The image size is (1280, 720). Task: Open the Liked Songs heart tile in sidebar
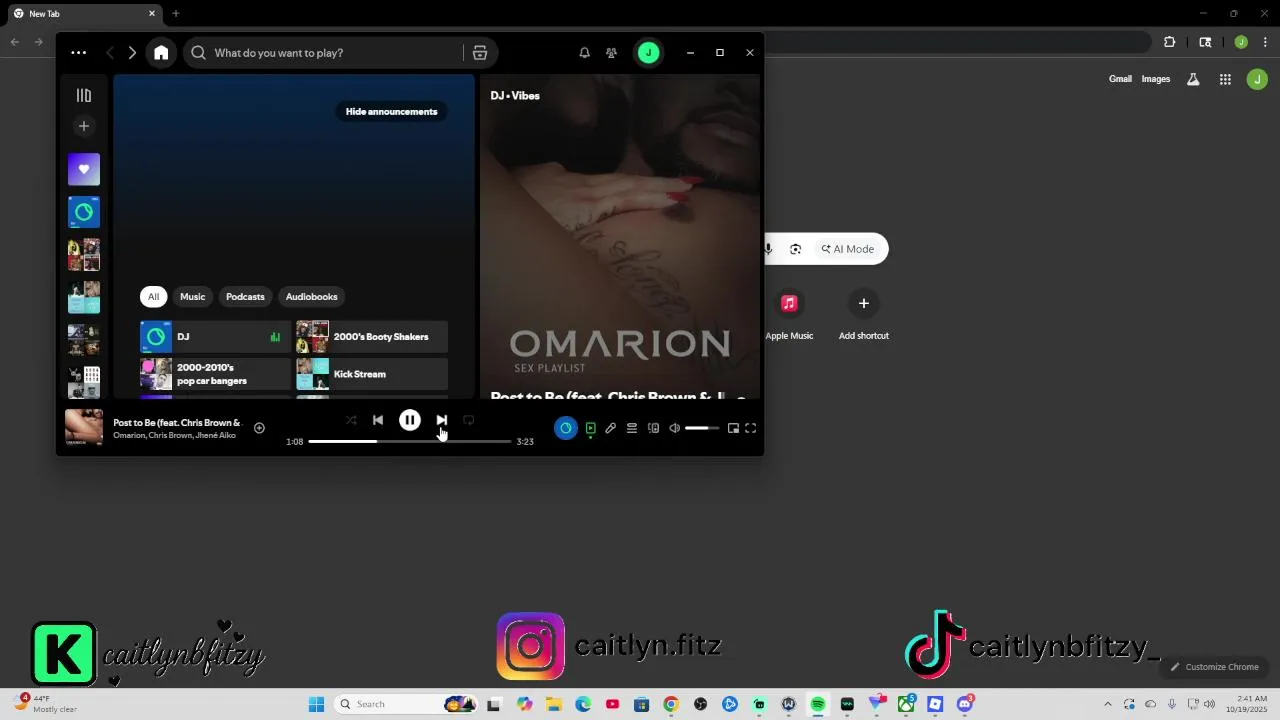click(x=84, y=170)
